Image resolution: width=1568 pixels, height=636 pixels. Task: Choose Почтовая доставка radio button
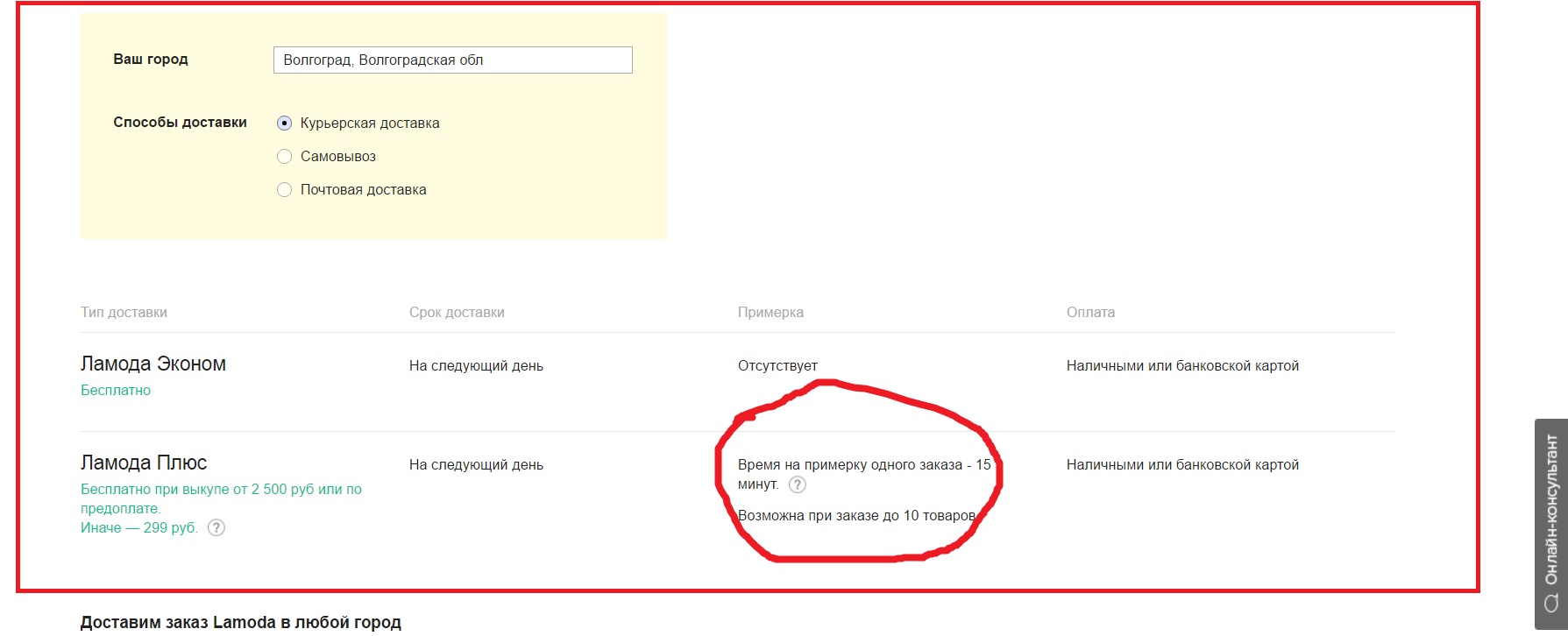284,190
